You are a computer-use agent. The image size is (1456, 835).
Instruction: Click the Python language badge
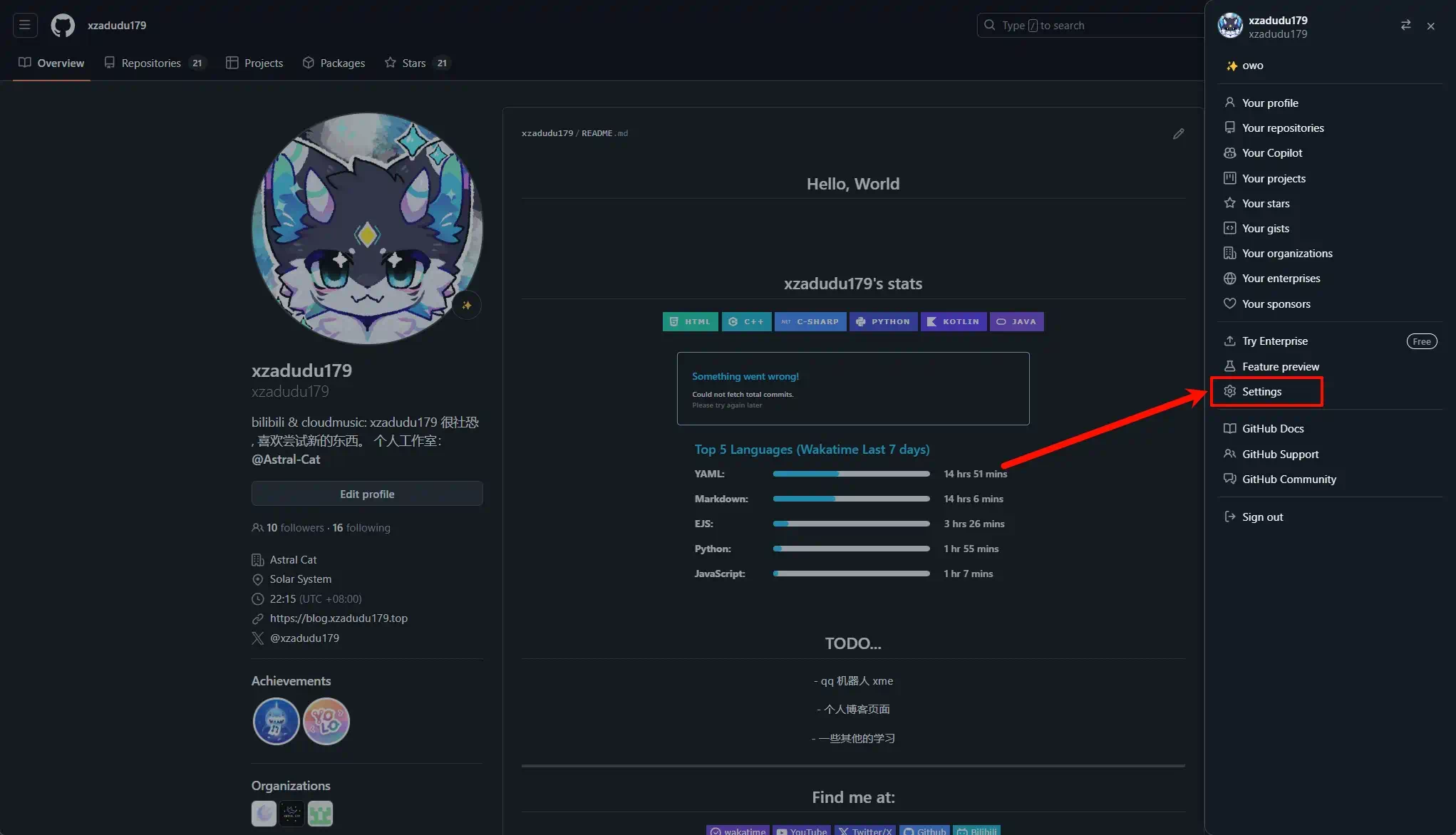[x=883, y=322]
